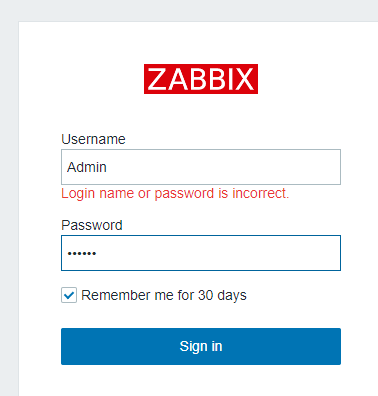Click the red ZABBIX logo
The height and width of the screenshot is (396, 378).
pos(201,79)
